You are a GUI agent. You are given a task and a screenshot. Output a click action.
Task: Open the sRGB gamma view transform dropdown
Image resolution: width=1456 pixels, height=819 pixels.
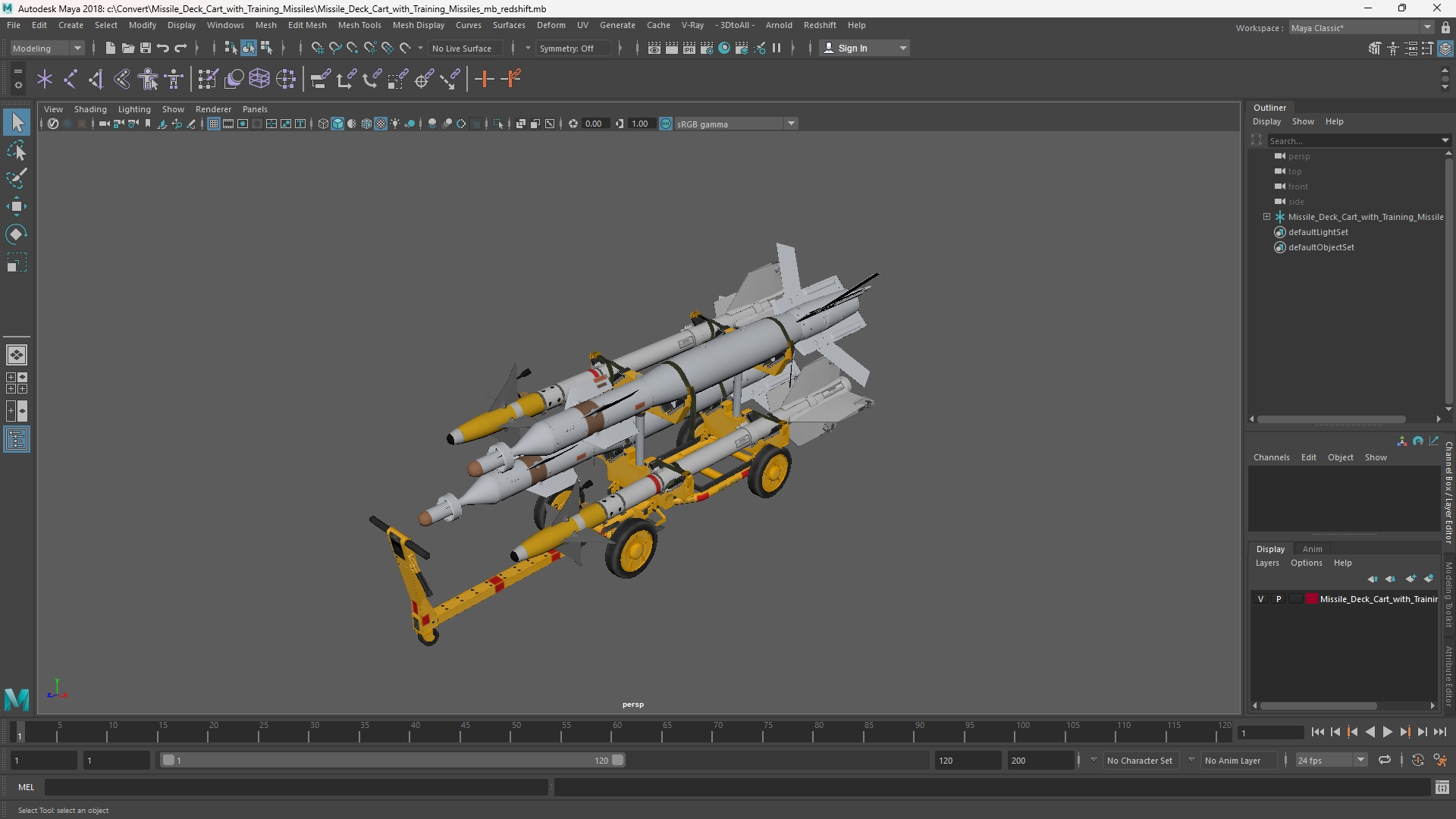[x=736, y=124]
